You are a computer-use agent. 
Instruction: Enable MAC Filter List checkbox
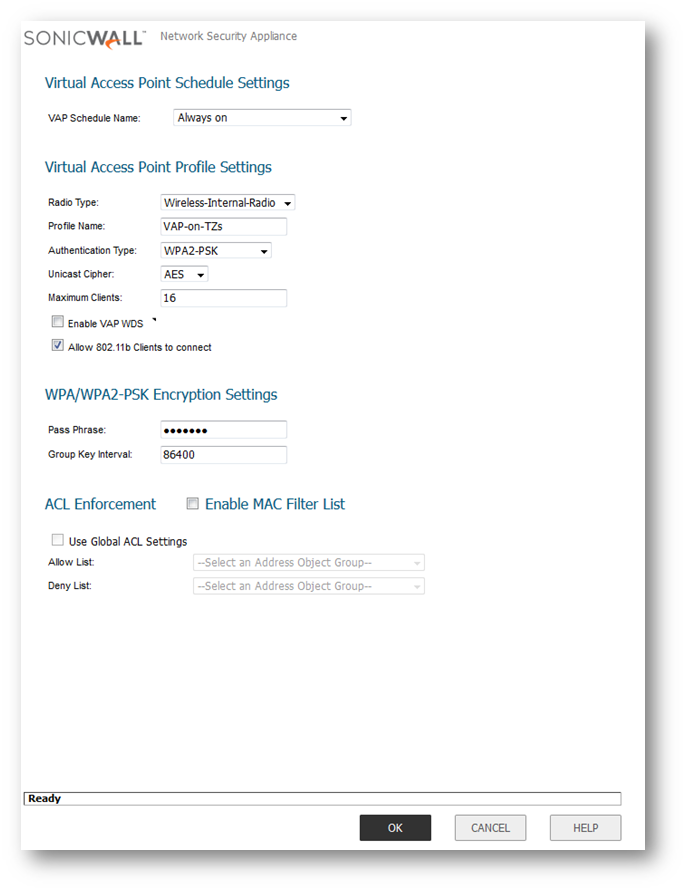(x=193, y=504)
